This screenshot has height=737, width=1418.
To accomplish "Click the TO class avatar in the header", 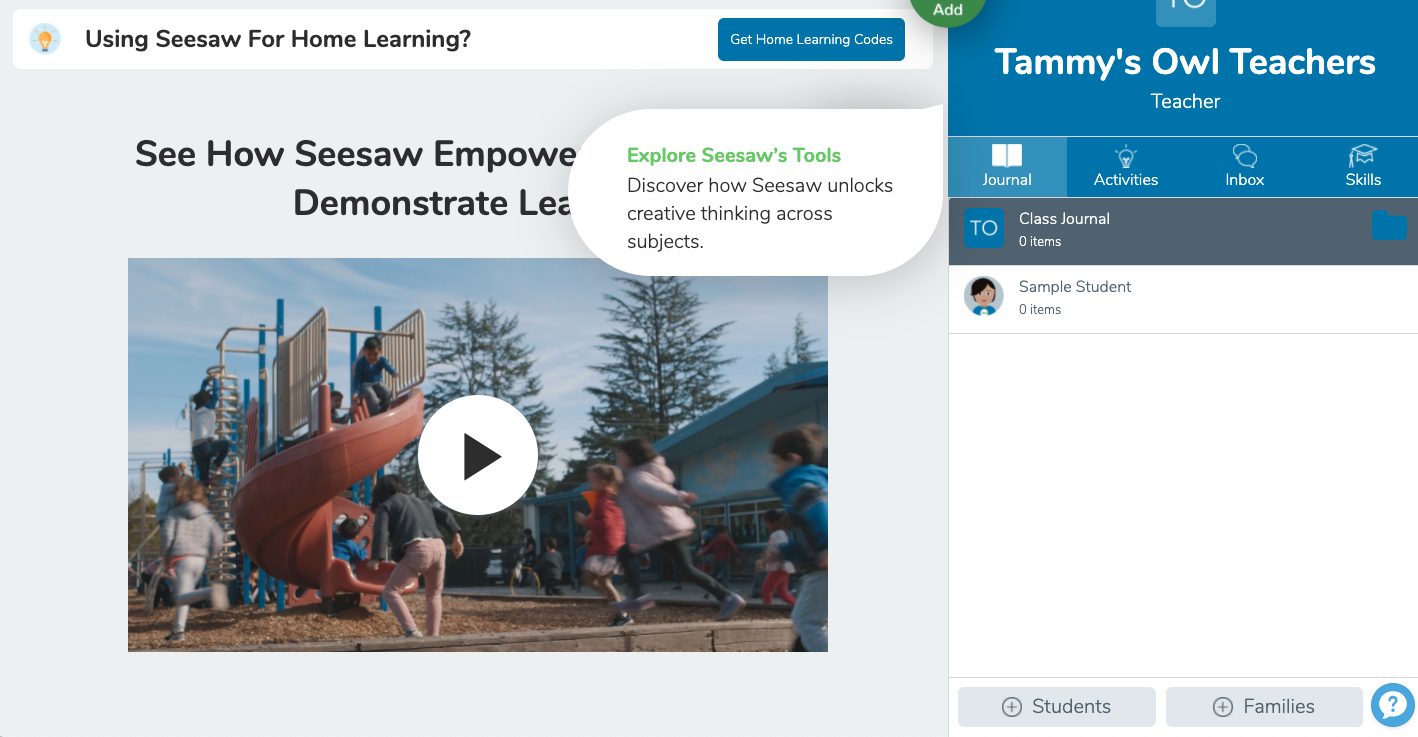I will click(1185, 12).
